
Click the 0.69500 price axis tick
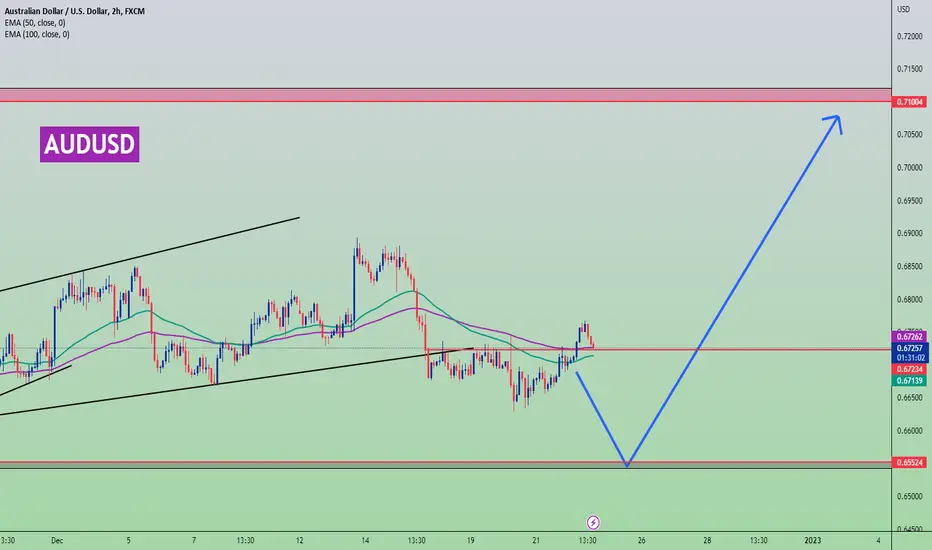pos(909,201)
